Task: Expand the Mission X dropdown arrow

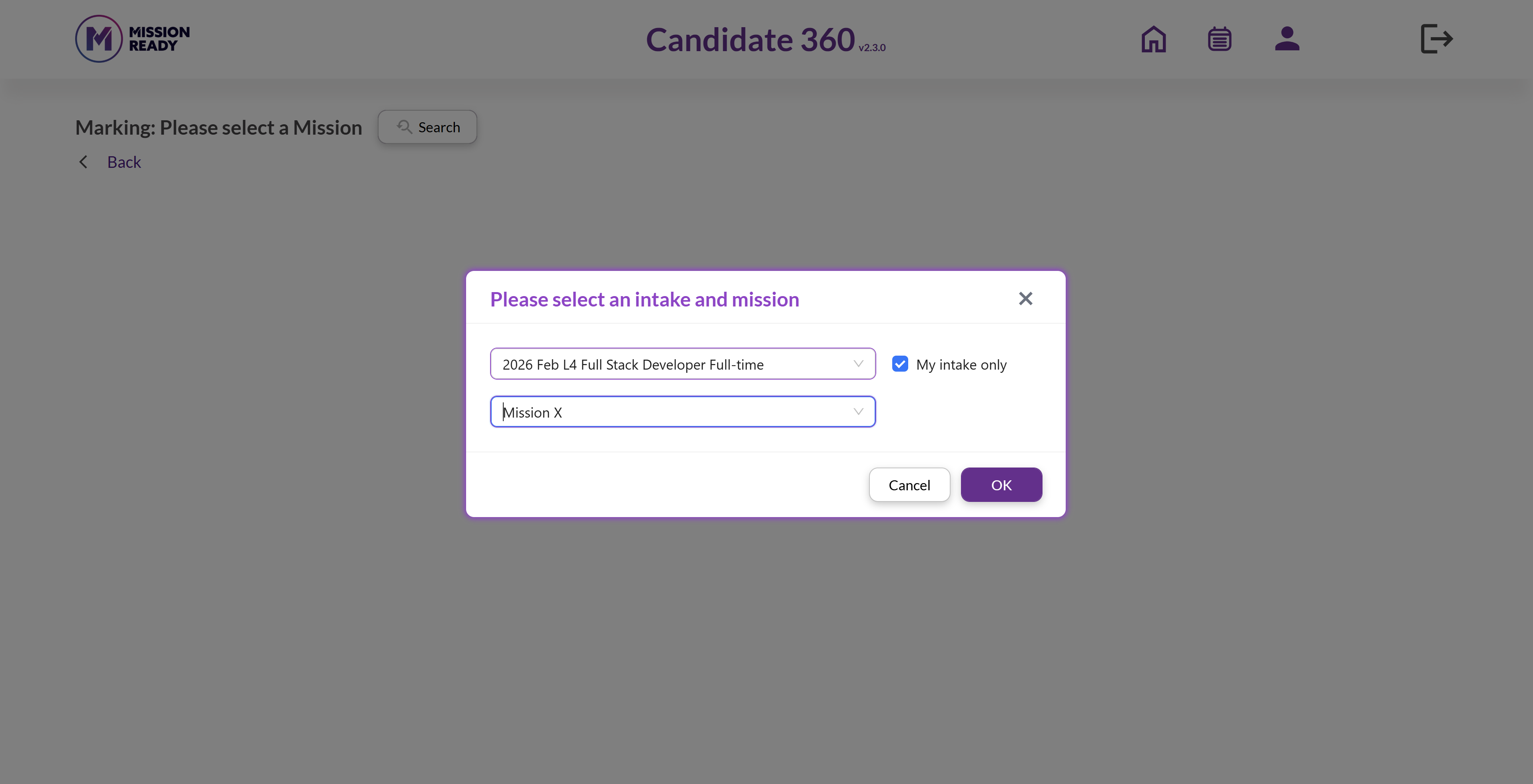Action: coord(858,412)
